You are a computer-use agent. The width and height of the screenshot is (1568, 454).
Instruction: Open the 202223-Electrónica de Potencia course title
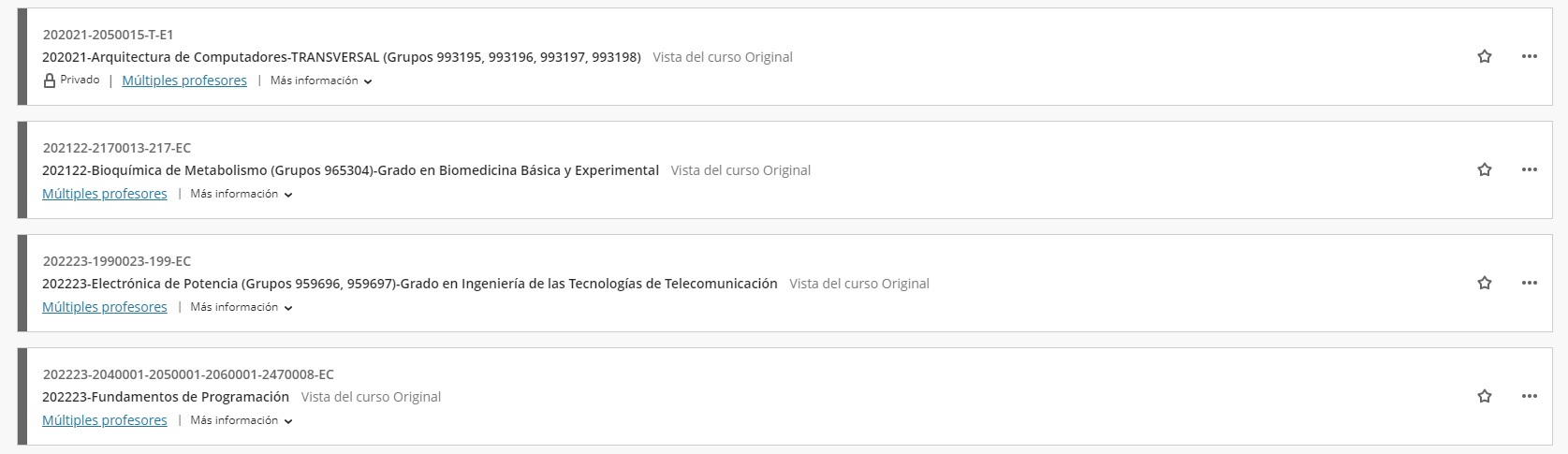pos(410,284)
